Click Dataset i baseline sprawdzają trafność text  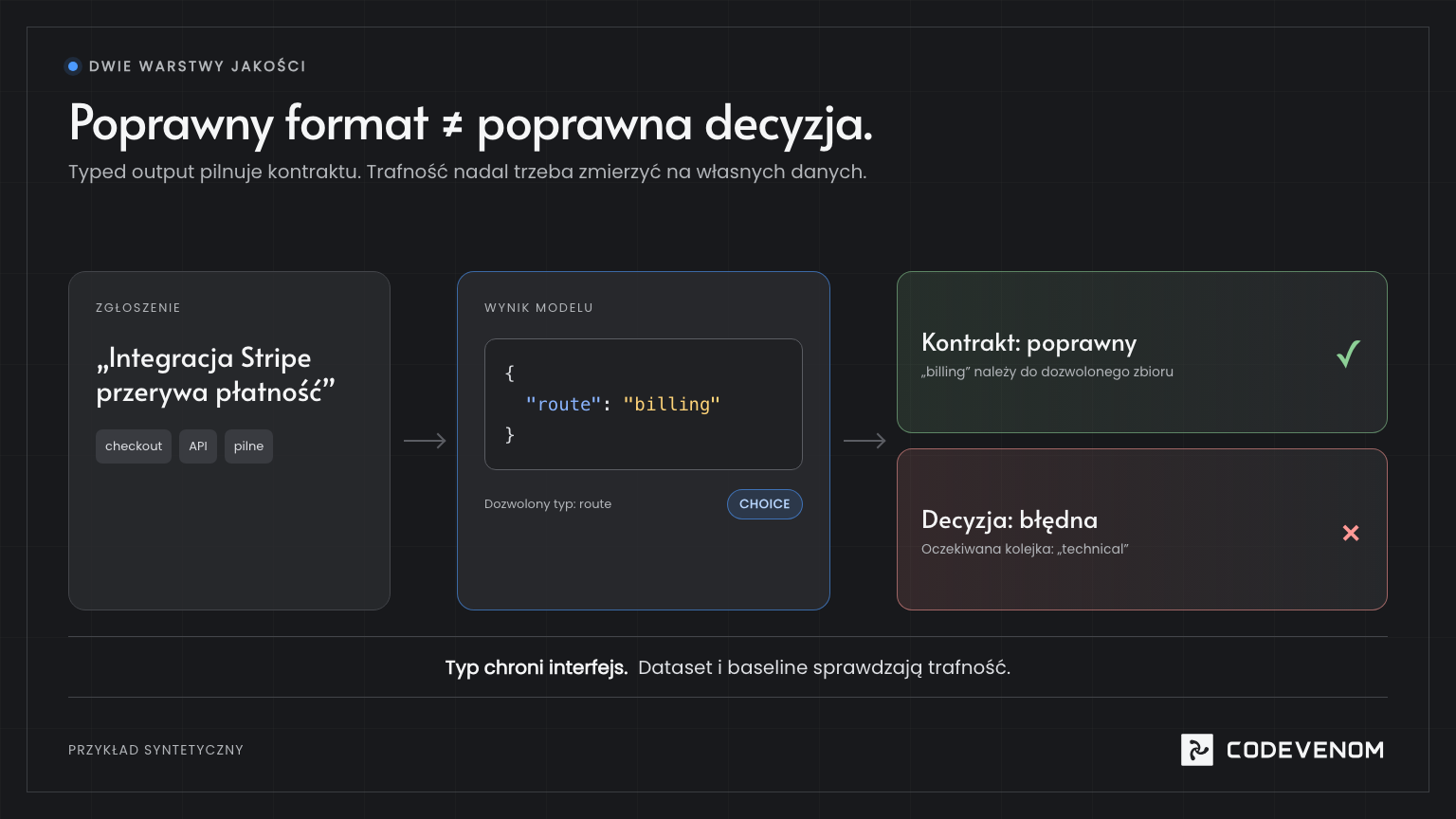pos(825,667)
